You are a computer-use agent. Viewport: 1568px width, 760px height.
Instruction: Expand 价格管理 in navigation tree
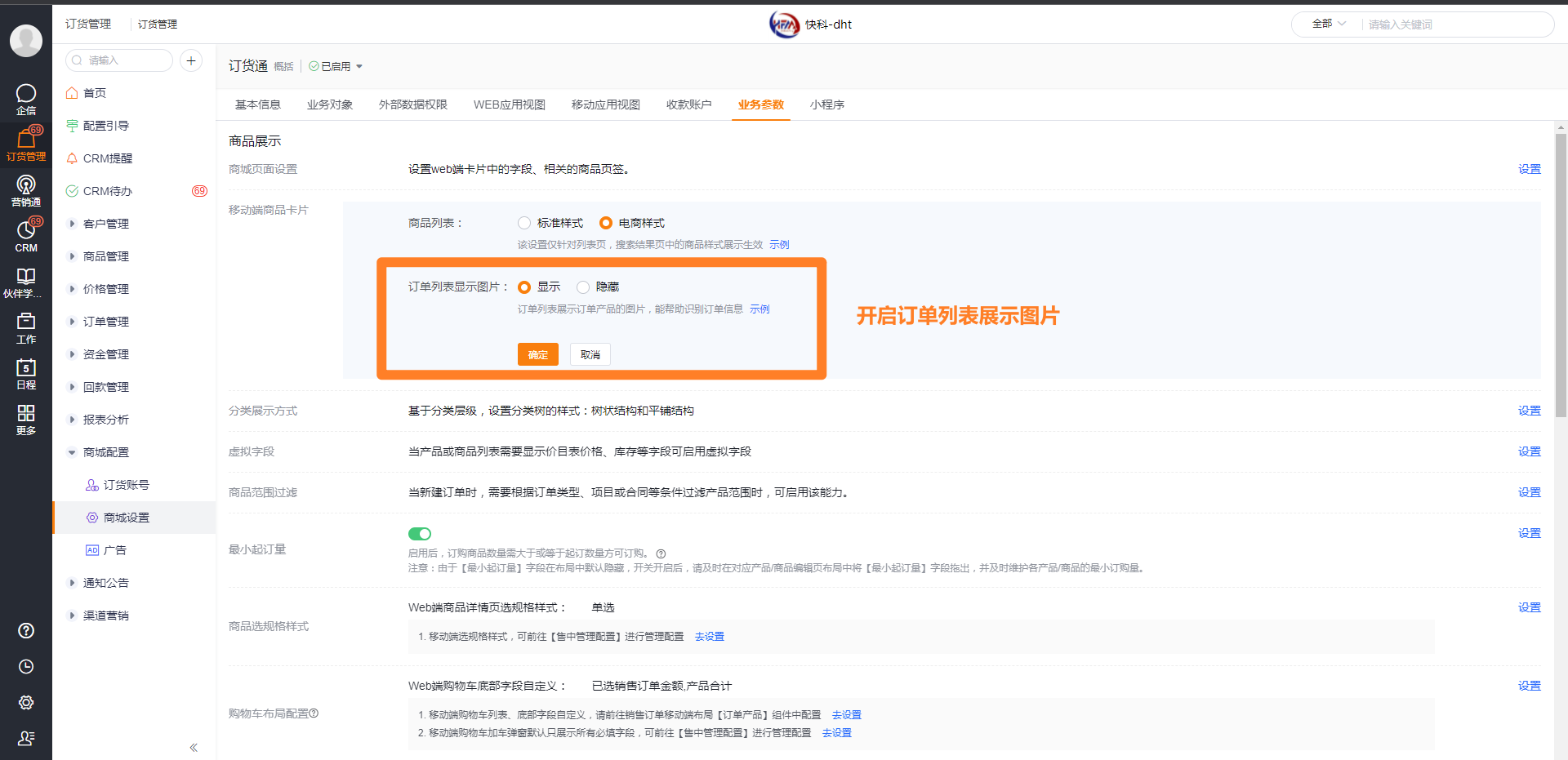[72, 289]
